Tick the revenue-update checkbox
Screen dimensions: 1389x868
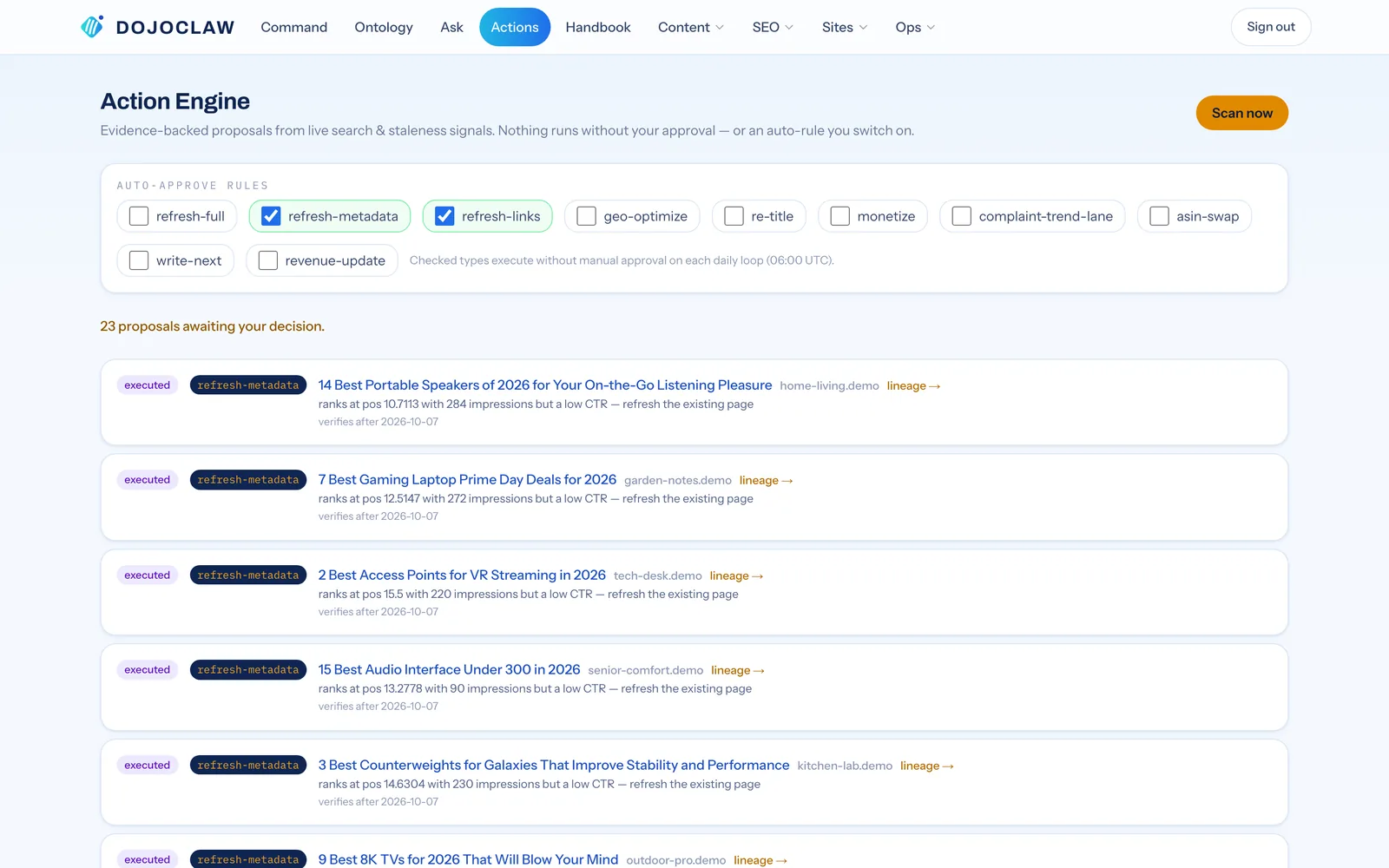(268, 260)
